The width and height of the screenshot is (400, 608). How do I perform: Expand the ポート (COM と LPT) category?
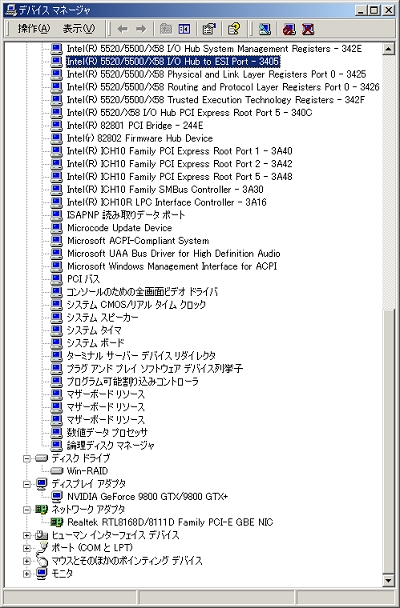point(26,548)
